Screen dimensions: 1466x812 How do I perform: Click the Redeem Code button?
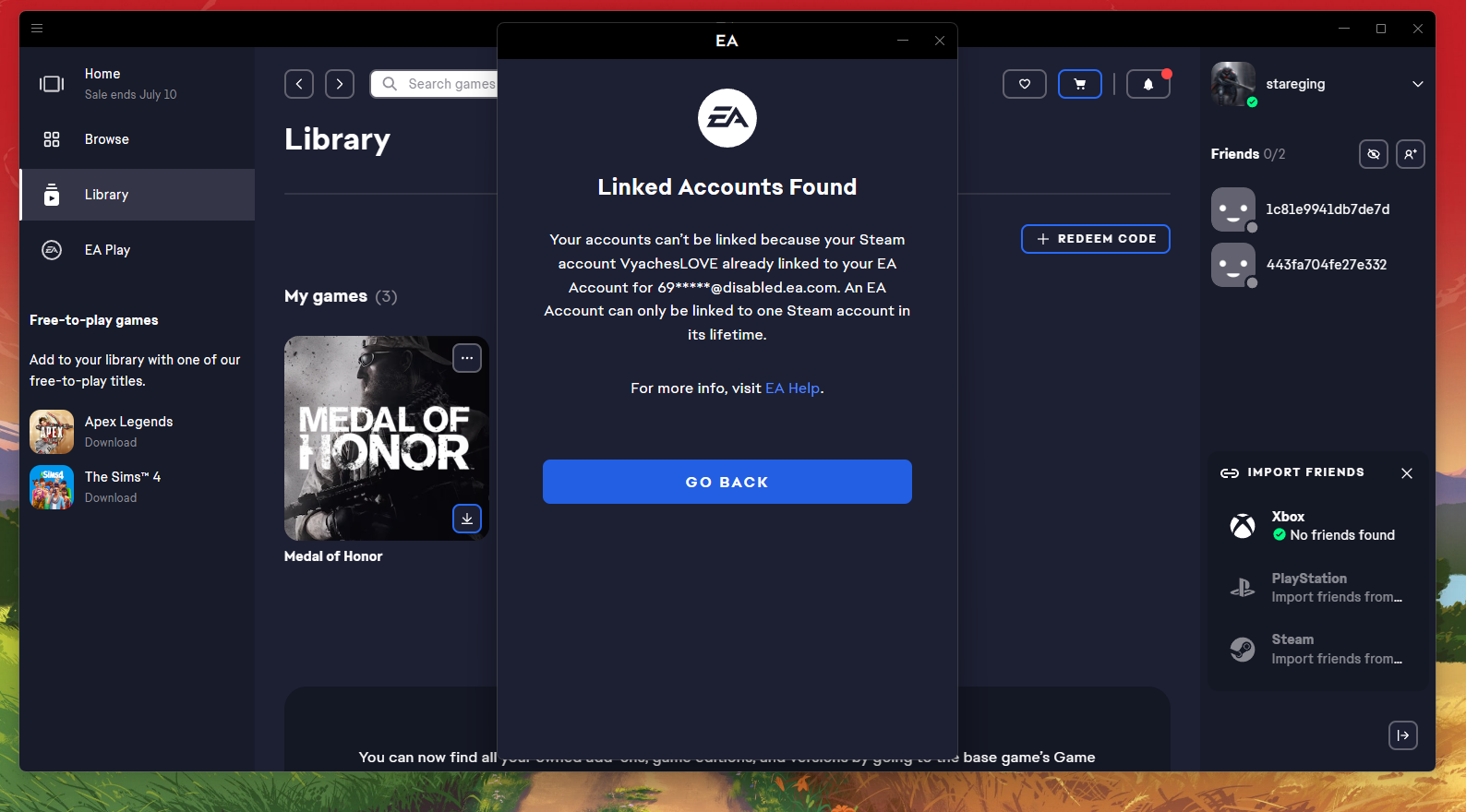[1096, 239]
